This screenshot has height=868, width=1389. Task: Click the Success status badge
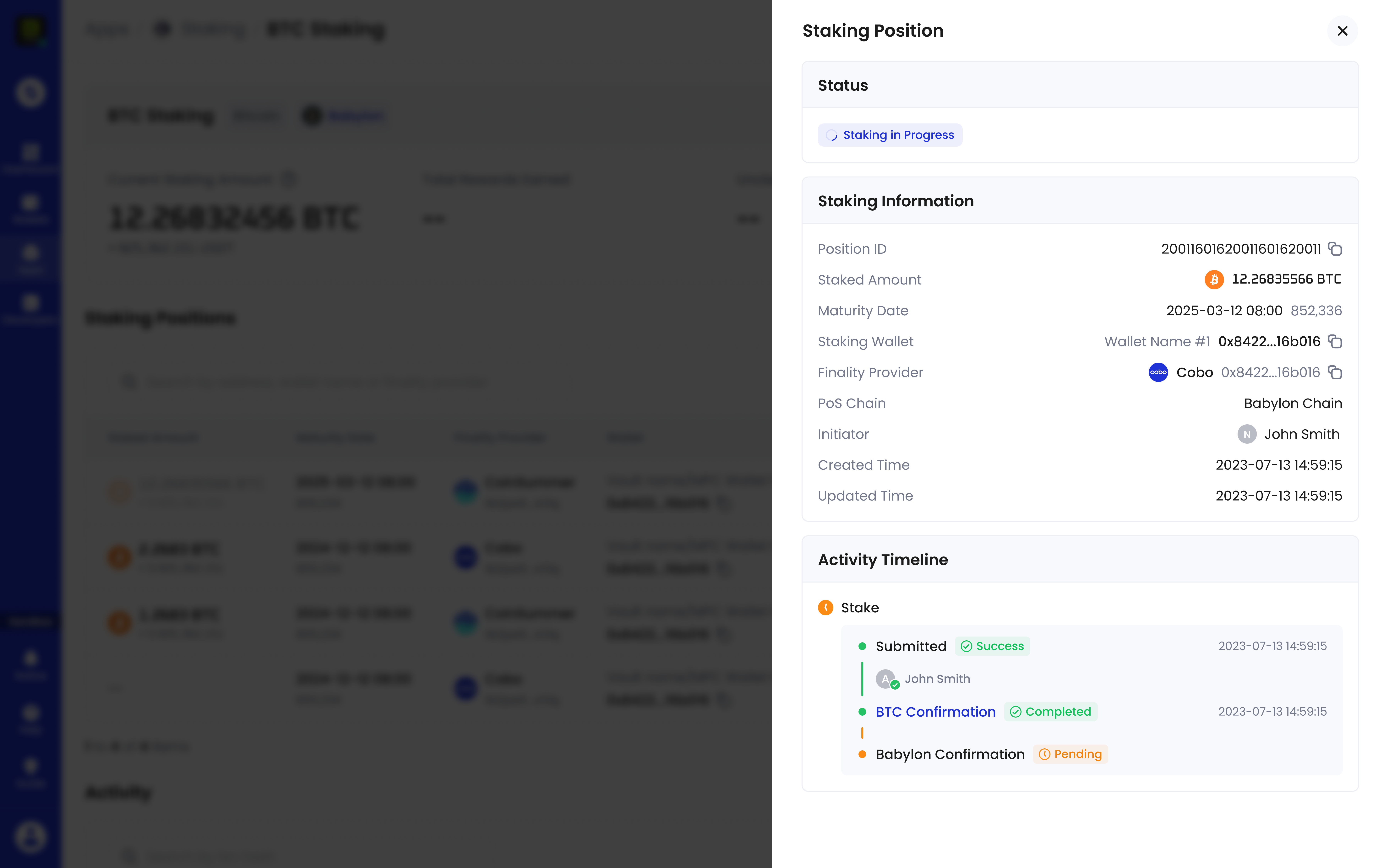coord(992,646)
